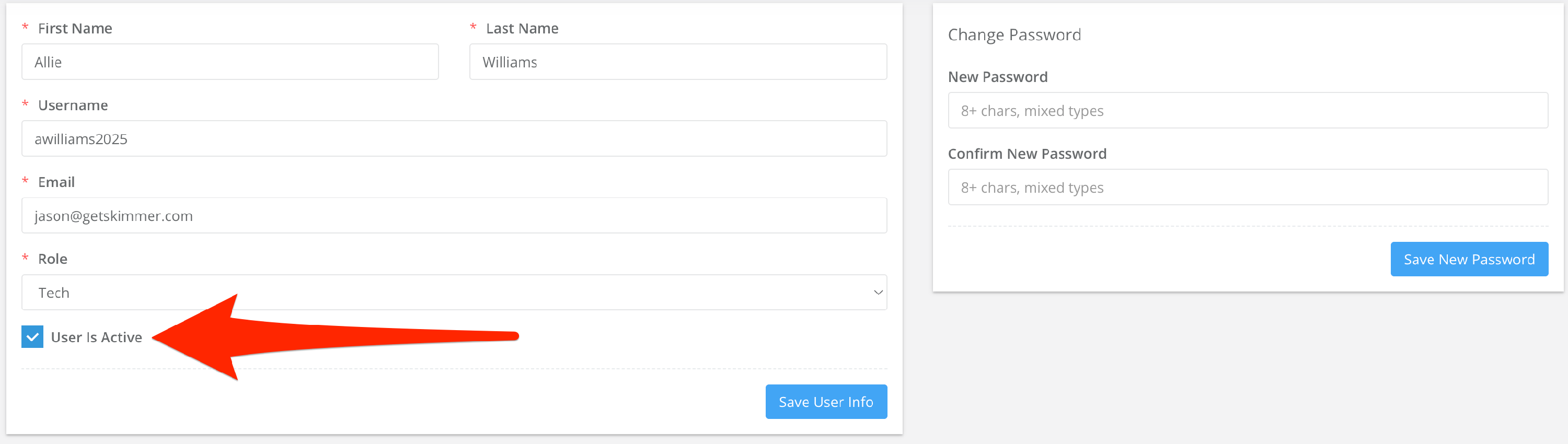Select the Email input field
1568x444 pixels.
(x=454, y=215)
